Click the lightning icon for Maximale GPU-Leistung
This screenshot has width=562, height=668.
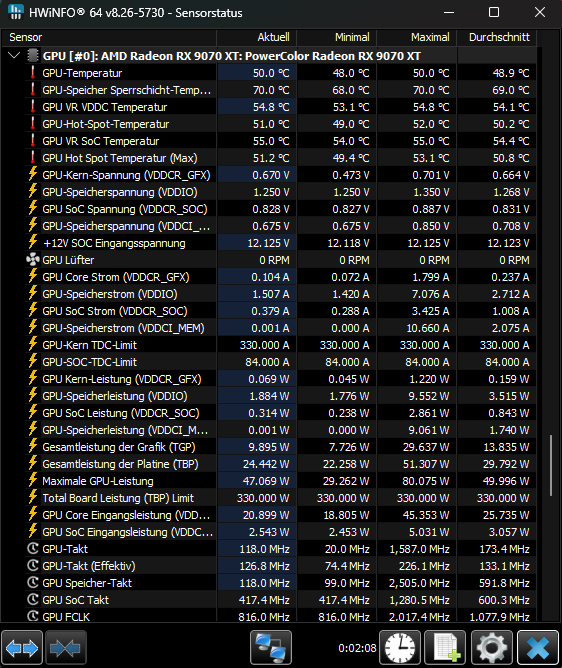(x=33, y=481)
